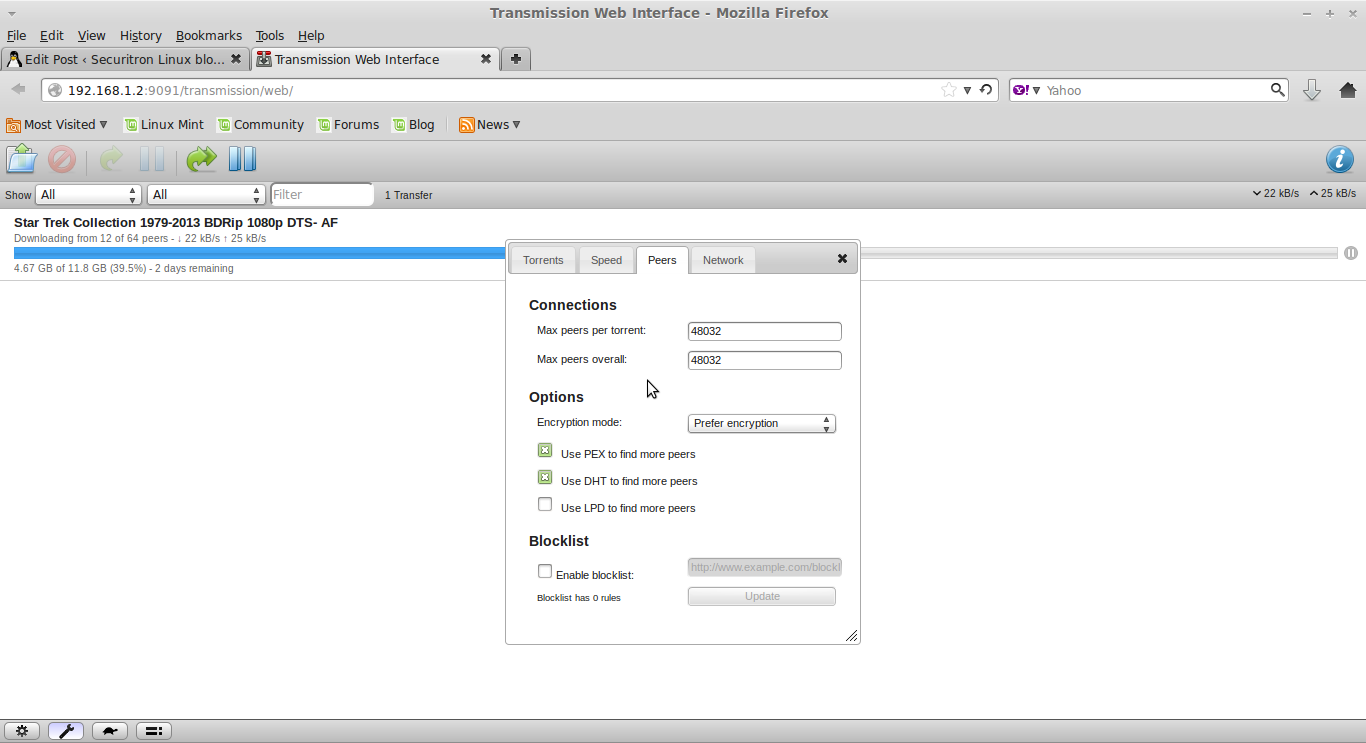Toggle compact view button
The width and height of the screenshot is (1366, 743).
coord(154,731)
